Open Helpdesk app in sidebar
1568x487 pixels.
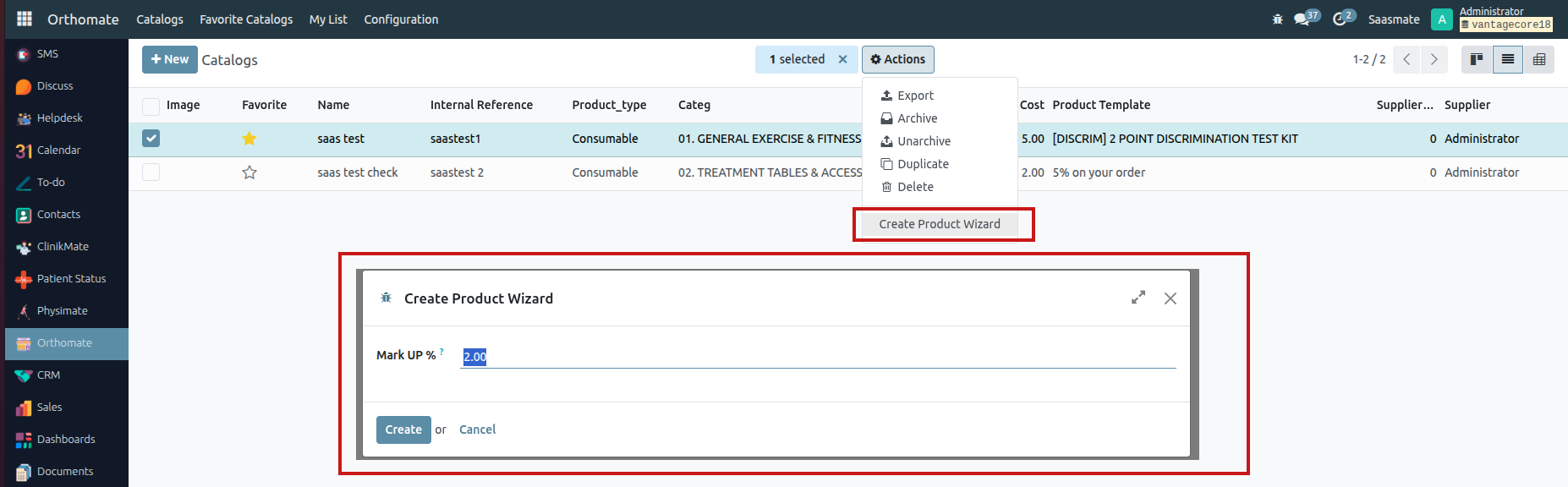(x=67, y=118)
